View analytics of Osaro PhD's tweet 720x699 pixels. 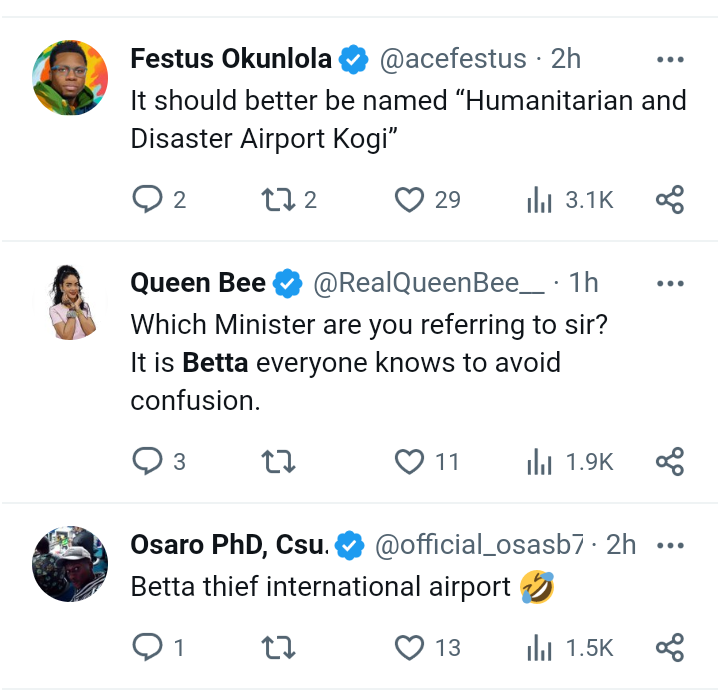tap(540, 648)
